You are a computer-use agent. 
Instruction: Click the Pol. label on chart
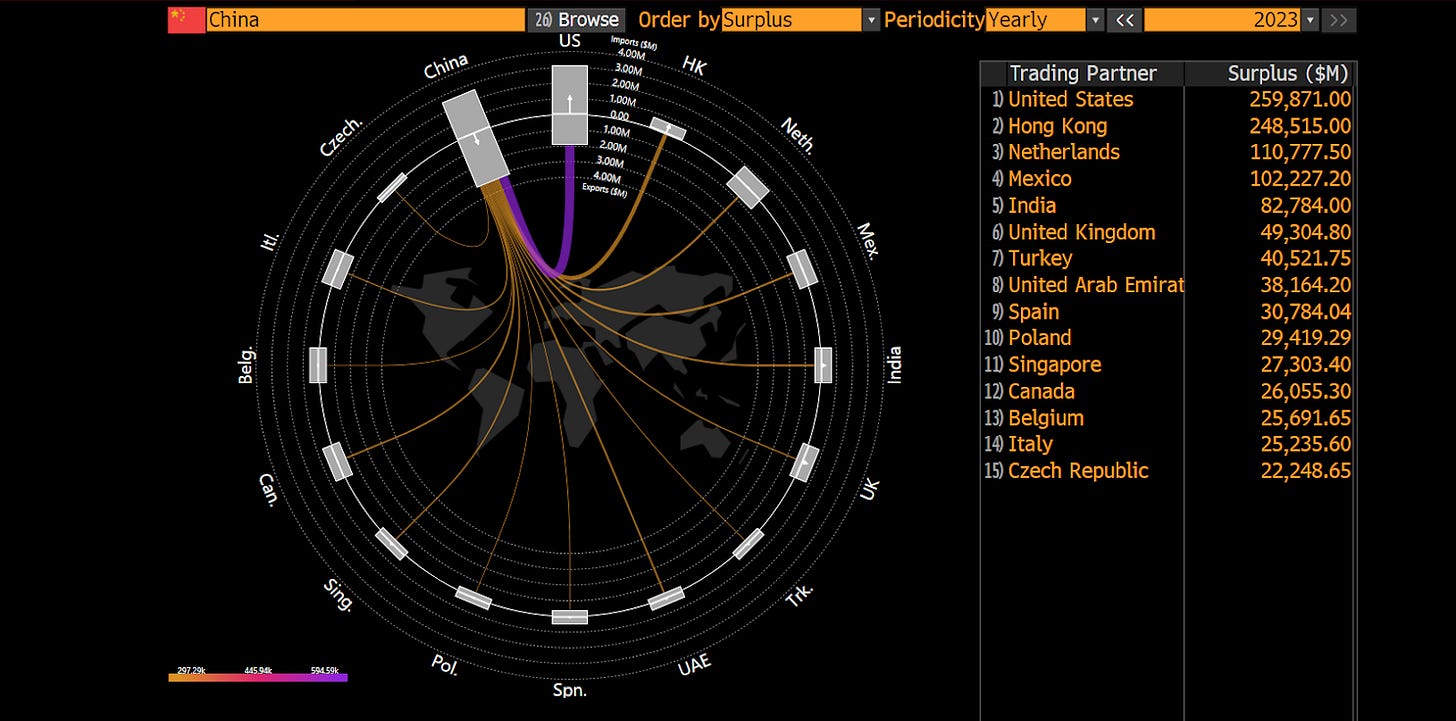(445, 665)
